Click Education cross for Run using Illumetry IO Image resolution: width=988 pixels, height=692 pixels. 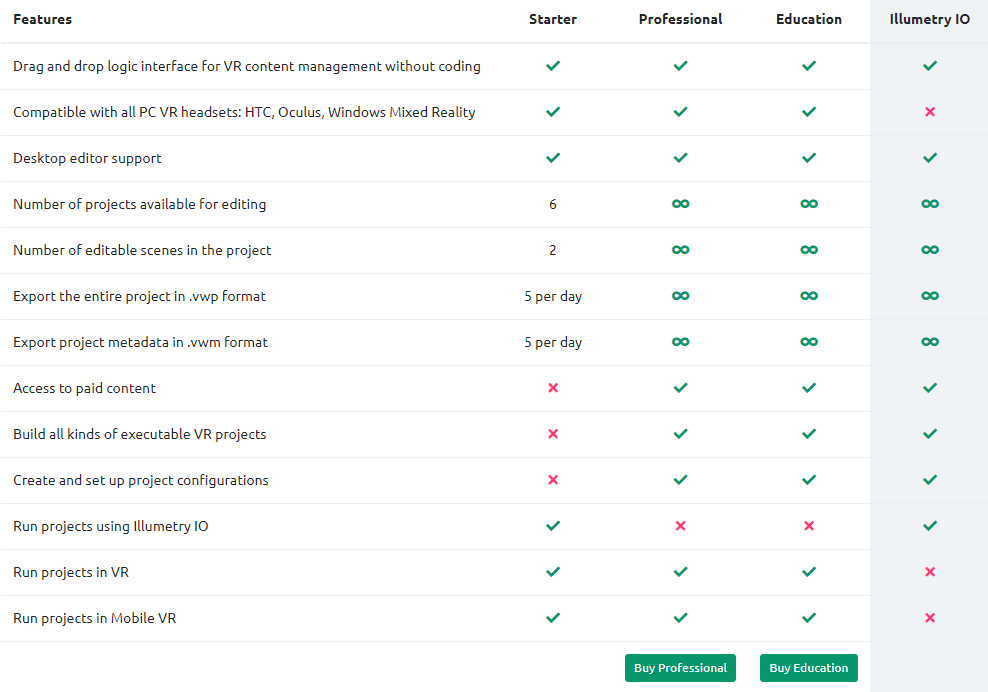click(x=809, y=526)
